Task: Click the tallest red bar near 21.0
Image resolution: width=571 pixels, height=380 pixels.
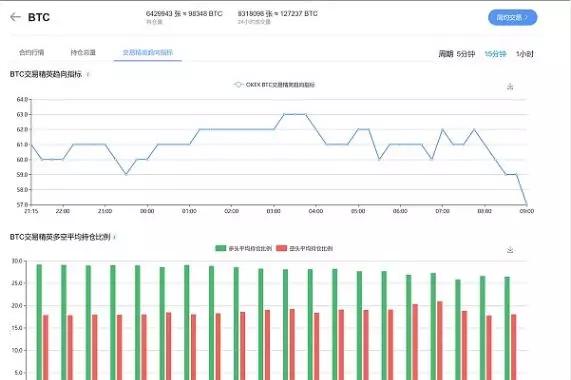Action: pos(440,340)
